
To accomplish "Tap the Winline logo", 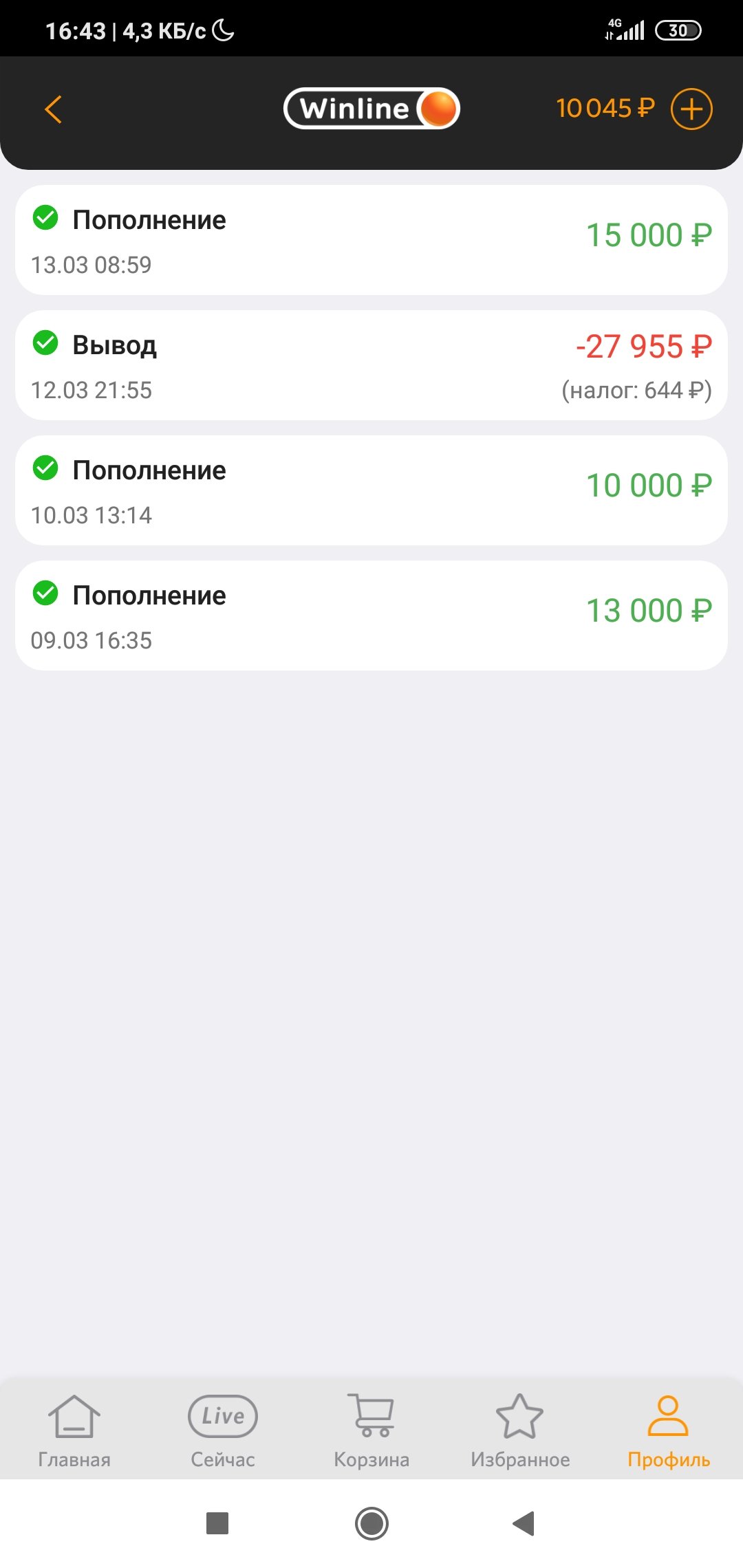I will [371, 109].
